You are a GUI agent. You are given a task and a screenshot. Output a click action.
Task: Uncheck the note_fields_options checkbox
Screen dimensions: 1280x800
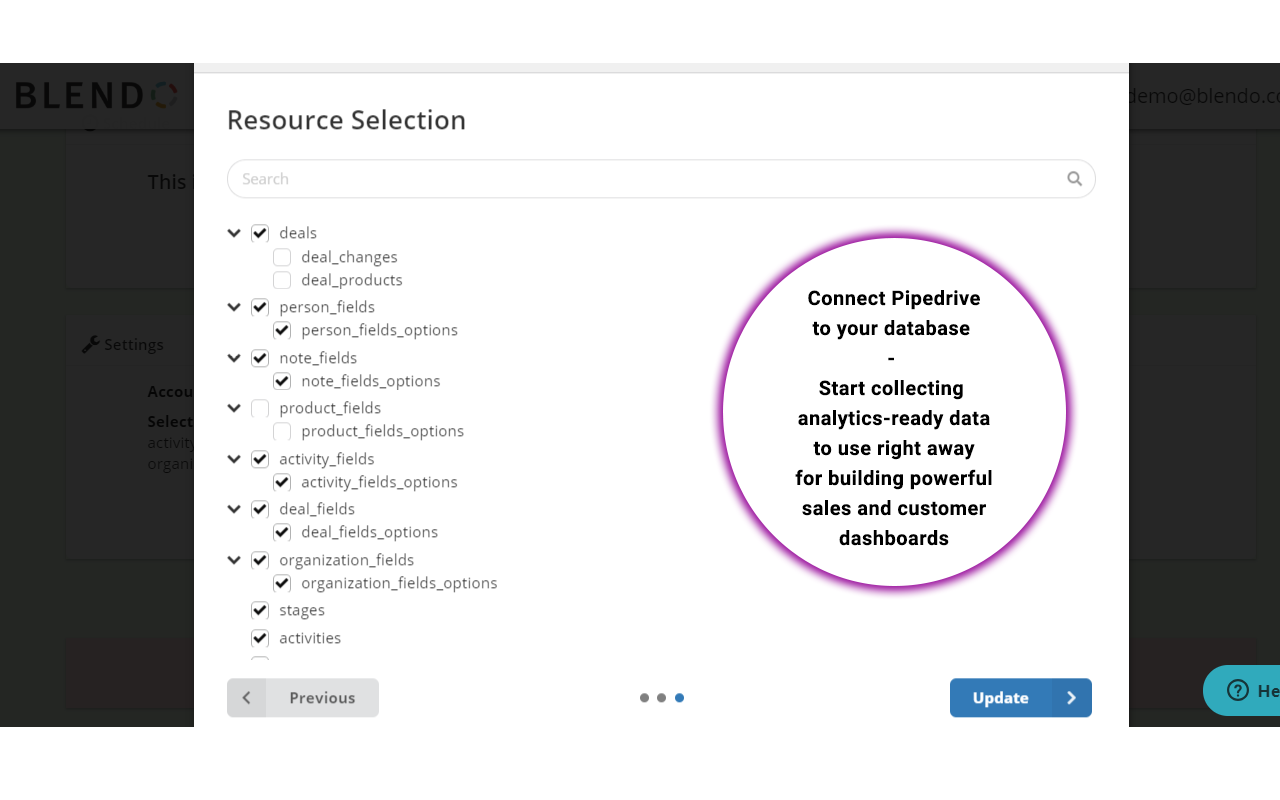[282, 380]
